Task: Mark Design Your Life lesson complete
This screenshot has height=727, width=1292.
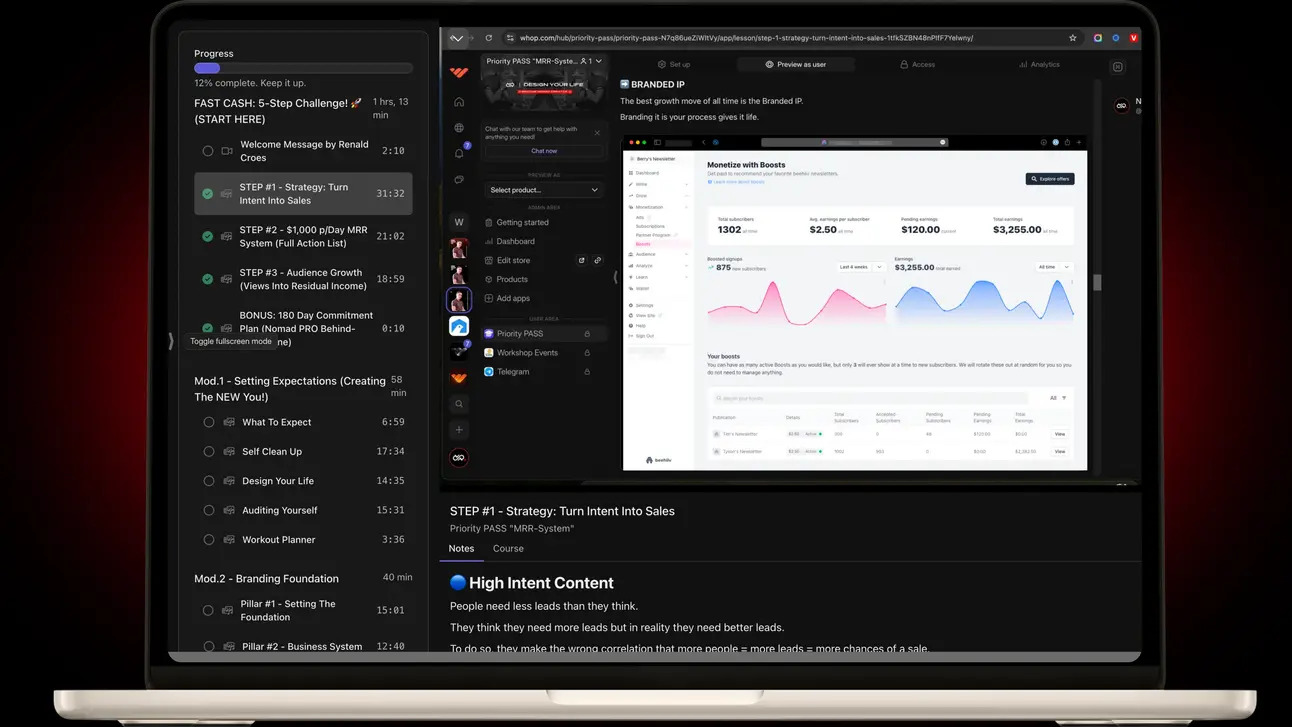Action: click(x=209, y=481)
